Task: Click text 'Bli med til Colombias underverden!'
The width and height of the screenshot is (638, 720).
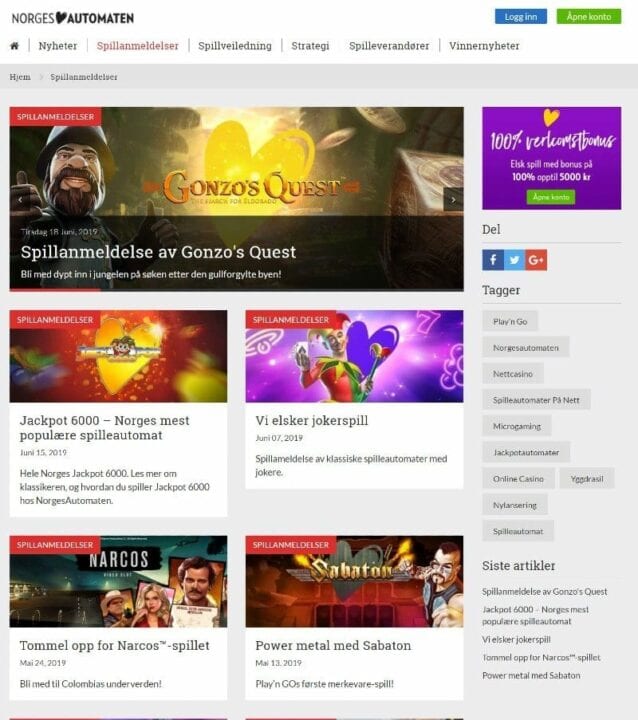Action: click(x=91, y=684)
